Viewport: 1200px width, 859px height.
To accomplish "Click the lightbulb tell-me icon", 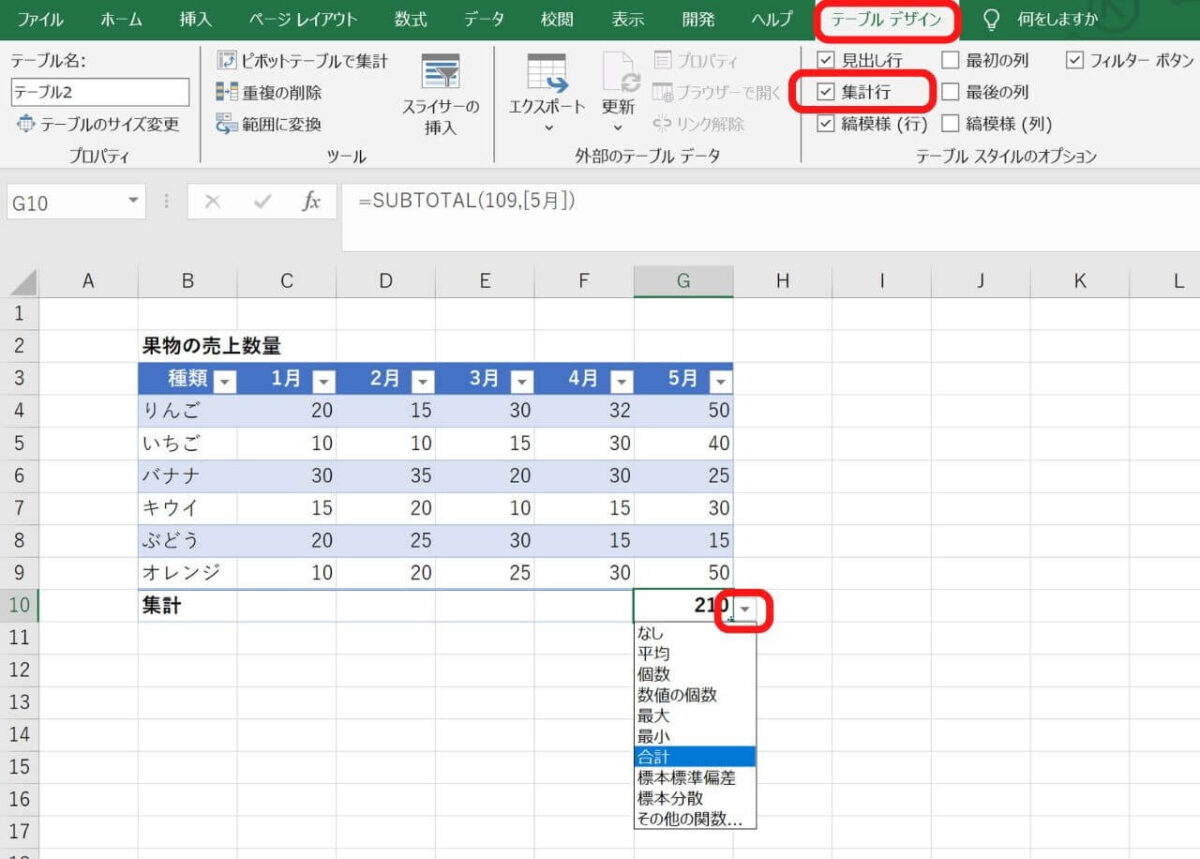I will (x=991, y=19).
